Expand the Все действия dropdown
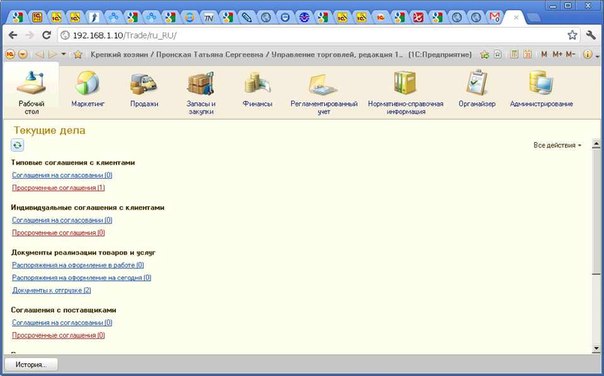604x376 pixels. [557, 145]
